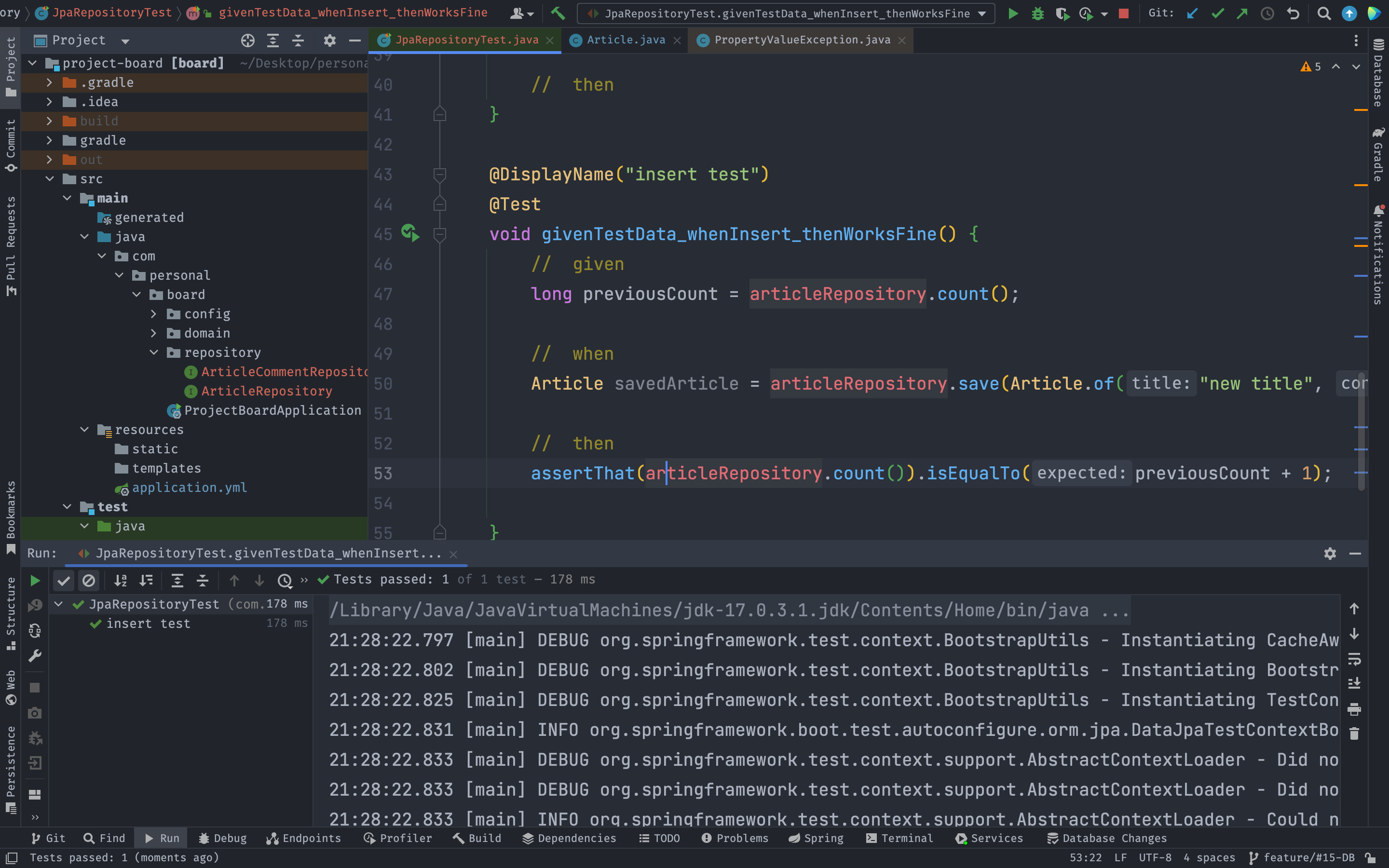This screenshot has width=1389, height=868.
Task: Click Select Opened File crosshair icon
Action: [x=247, y=40]
